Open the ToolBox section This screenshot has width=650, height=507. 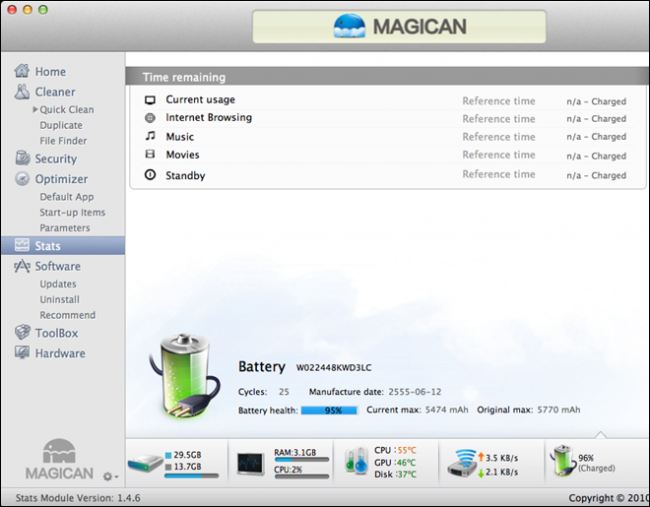tap(57, 333)
